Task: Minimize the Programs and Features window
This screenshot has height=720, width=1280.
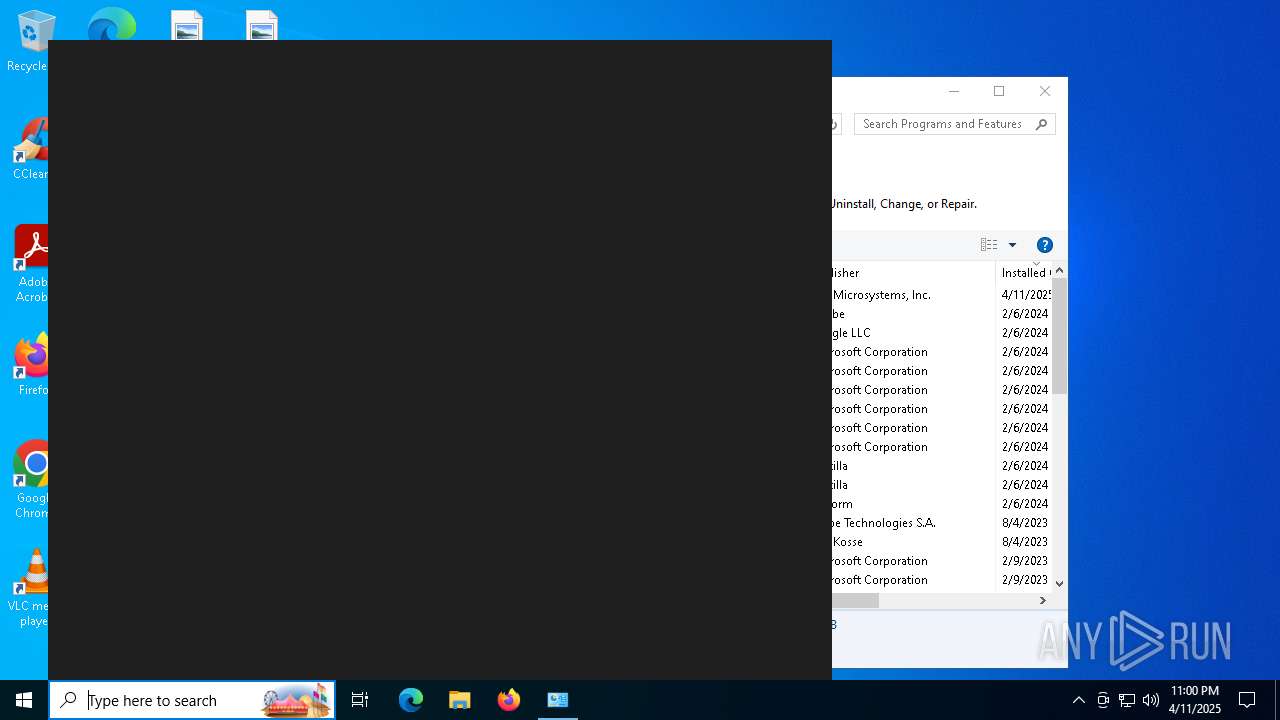Action: (x=953, y=91)
